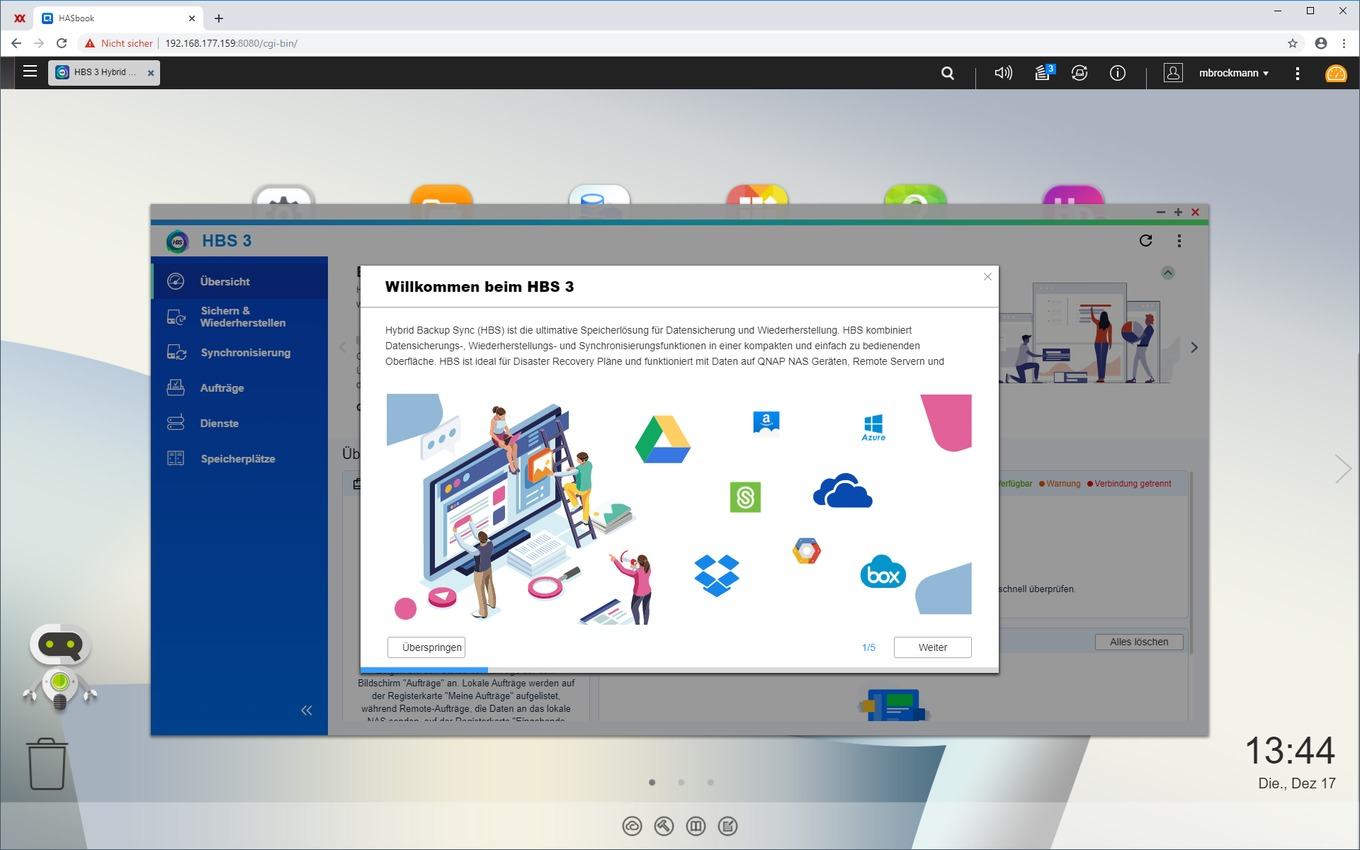1360x850 pixels.
Task: Bookmark page with the star icon
Action: click(1293, 43)
